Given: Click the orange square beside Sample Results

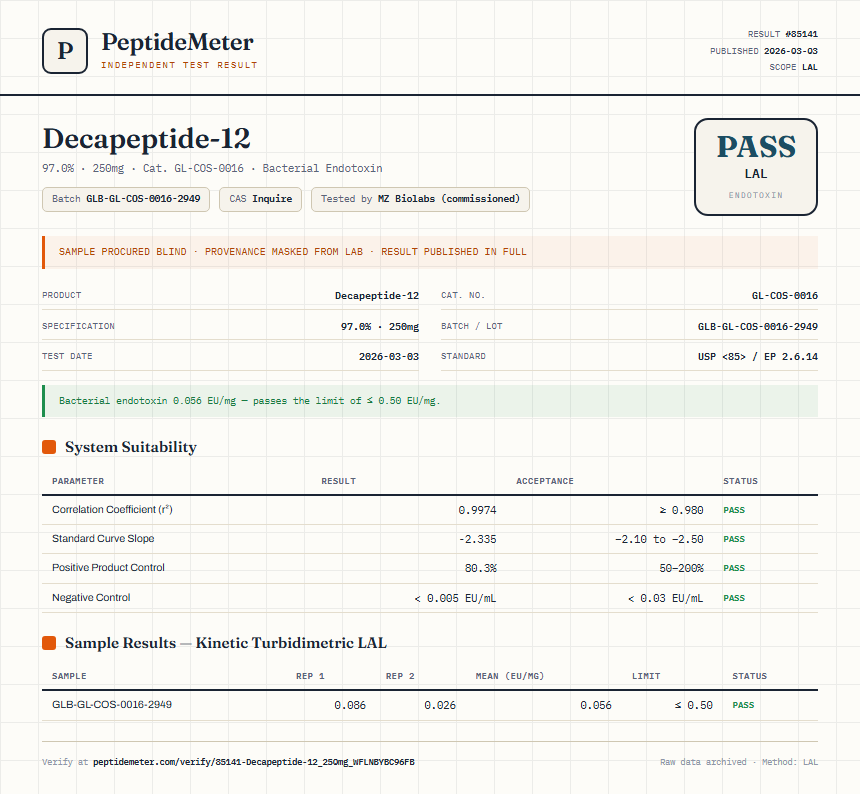Looking at the screenshot, I should [x=49, y=643].
